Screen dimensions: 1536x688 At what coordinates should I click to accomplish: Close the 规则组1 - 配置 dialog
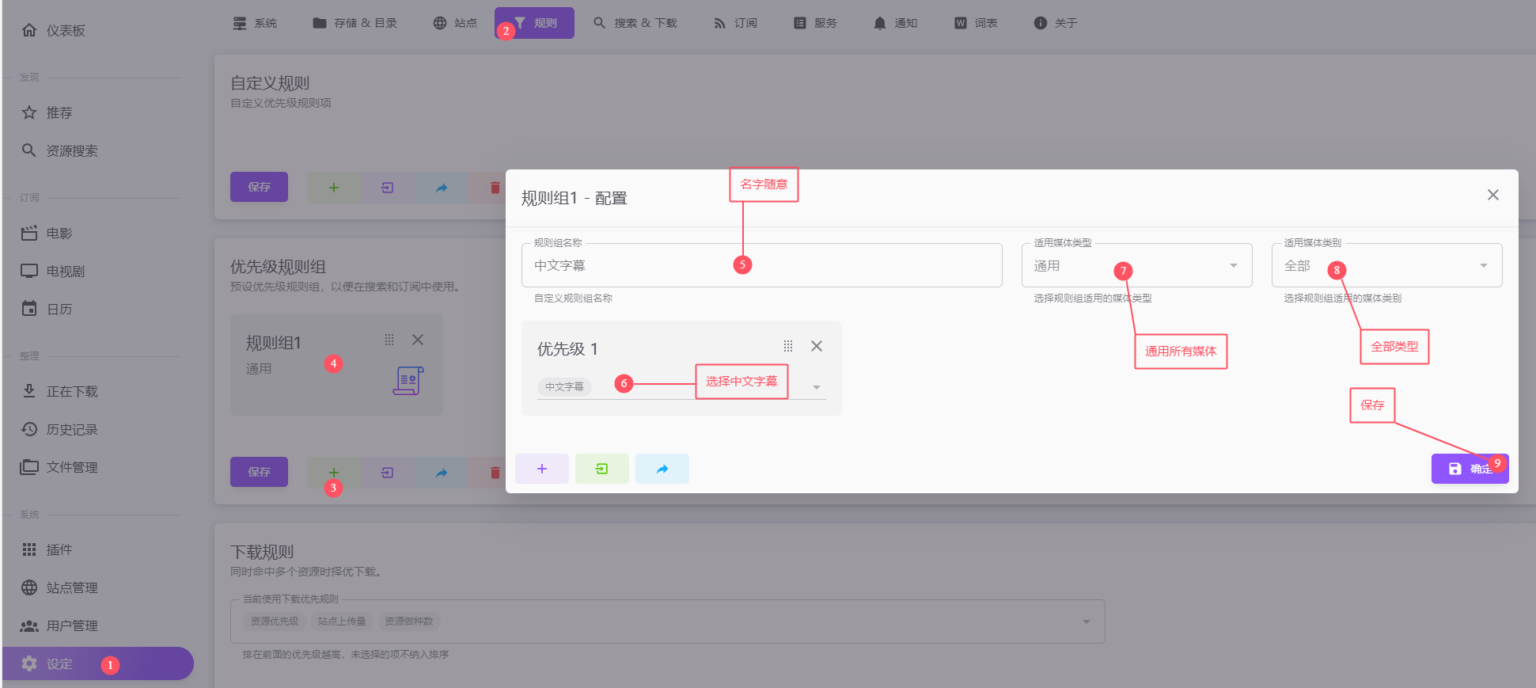point(1492,195)
